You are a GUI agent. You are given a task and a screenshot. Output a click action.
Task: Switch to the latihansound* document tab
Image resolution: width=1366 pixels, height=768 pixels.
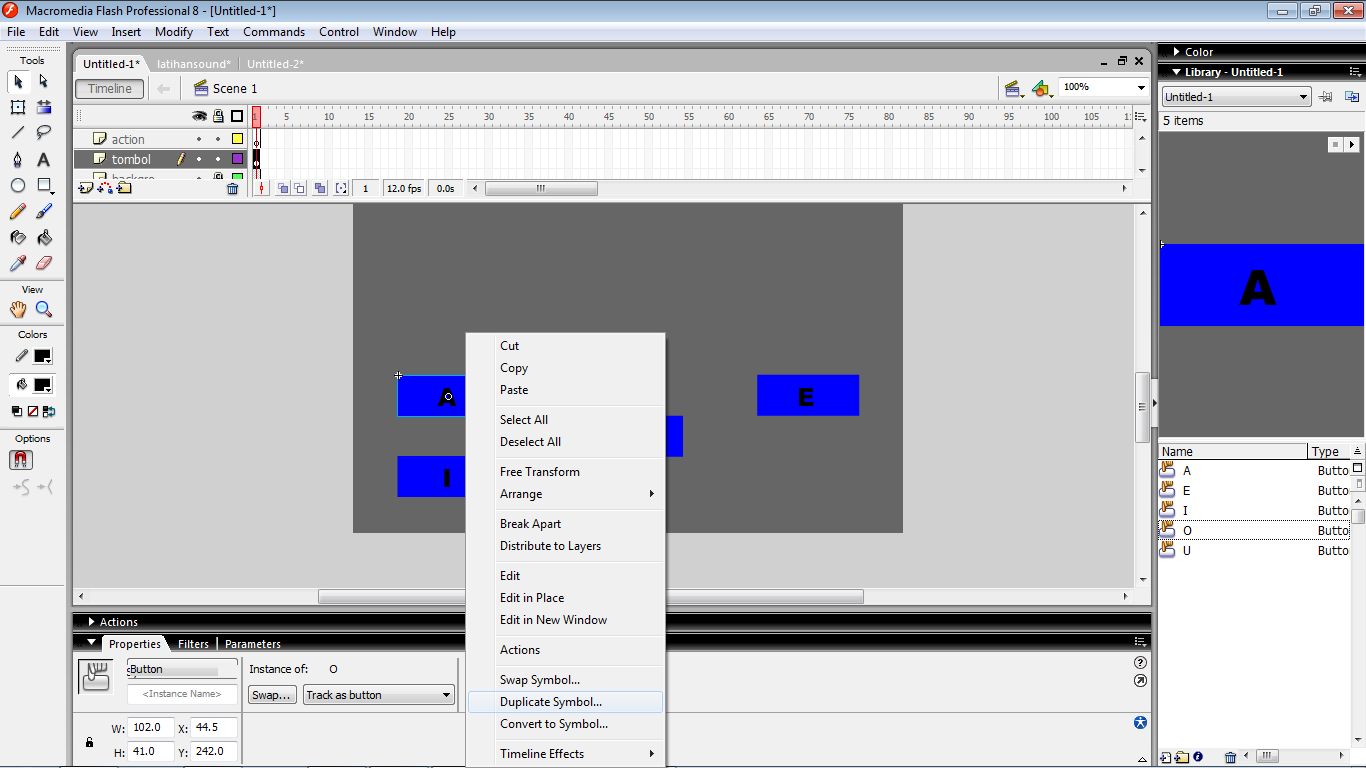click(194, 64)
